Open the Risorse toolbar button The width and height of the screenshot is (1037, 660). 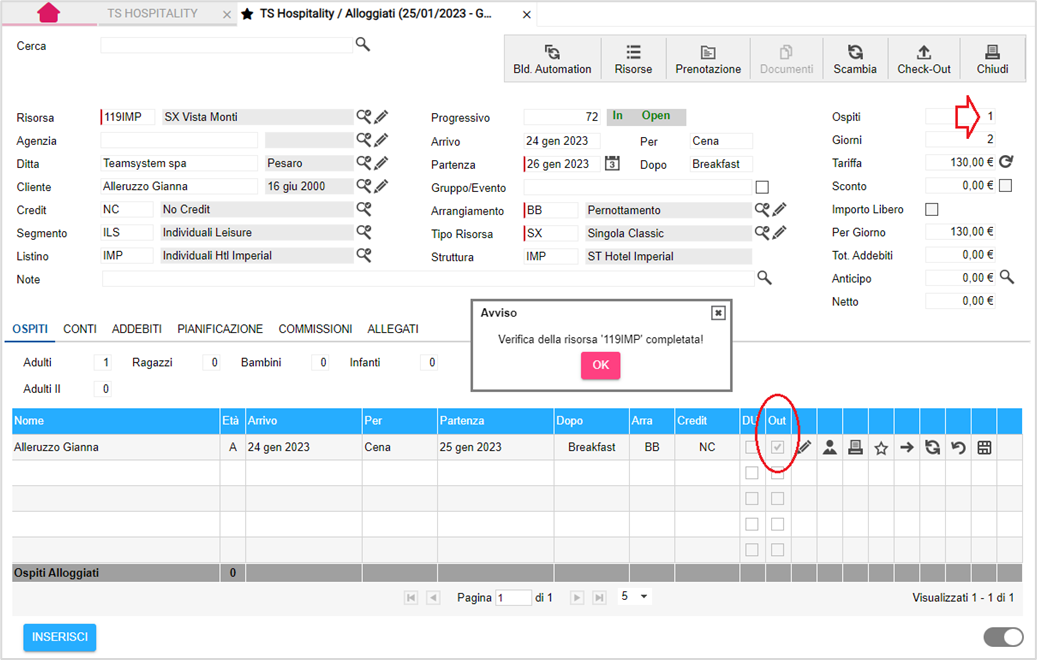tap(633, 59)
